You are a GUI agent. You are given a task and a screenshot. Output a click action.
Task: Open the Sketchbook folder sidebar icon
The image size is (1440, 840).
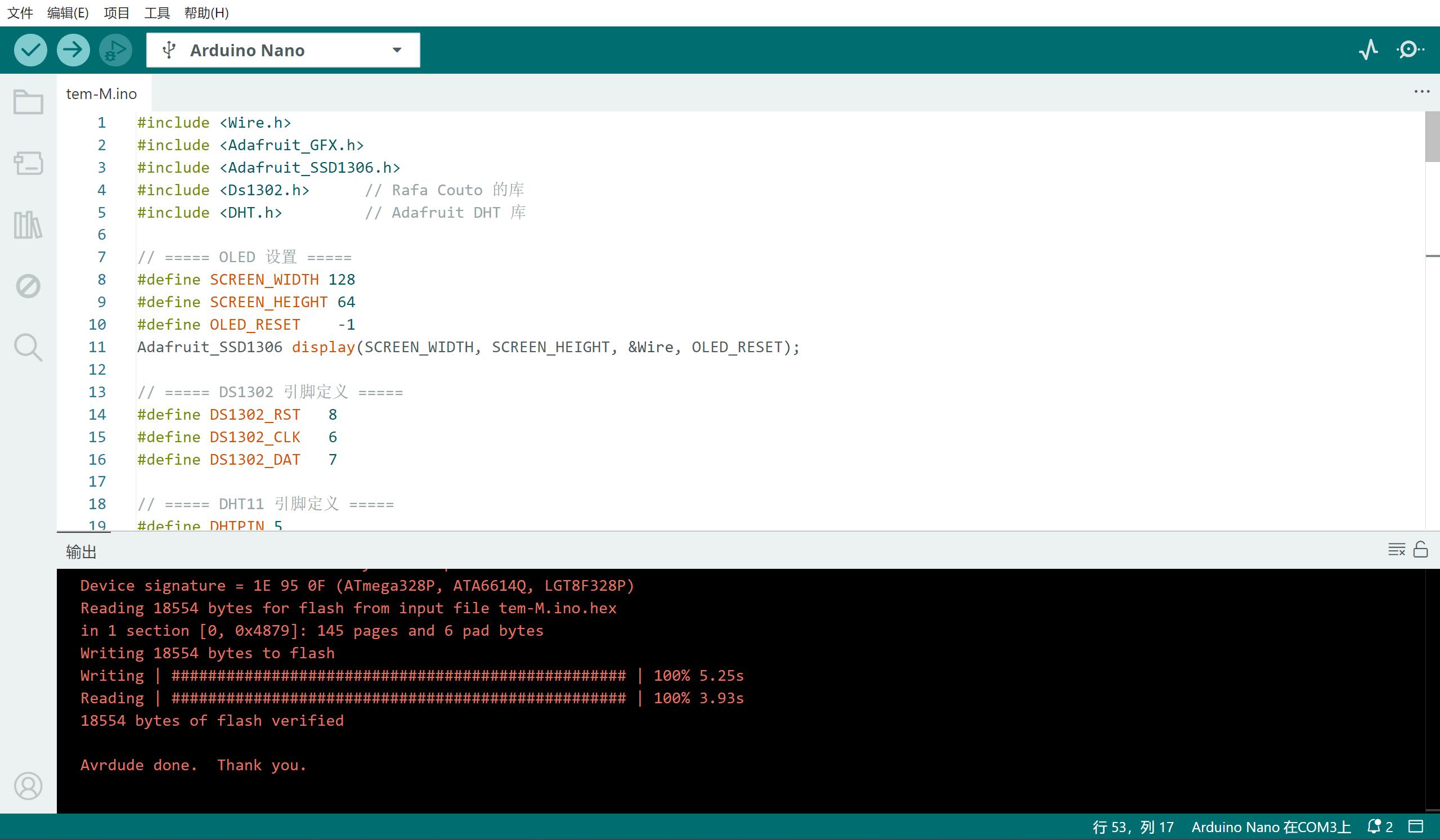point(28,102)
